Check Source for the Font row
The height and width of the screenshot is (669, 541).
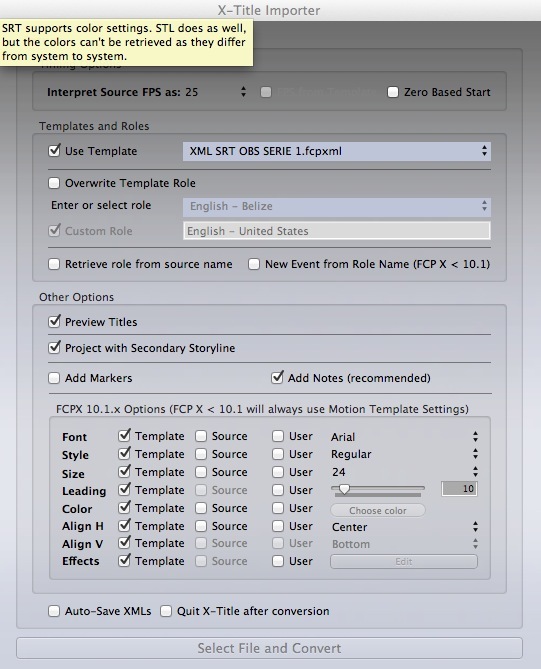201,436
